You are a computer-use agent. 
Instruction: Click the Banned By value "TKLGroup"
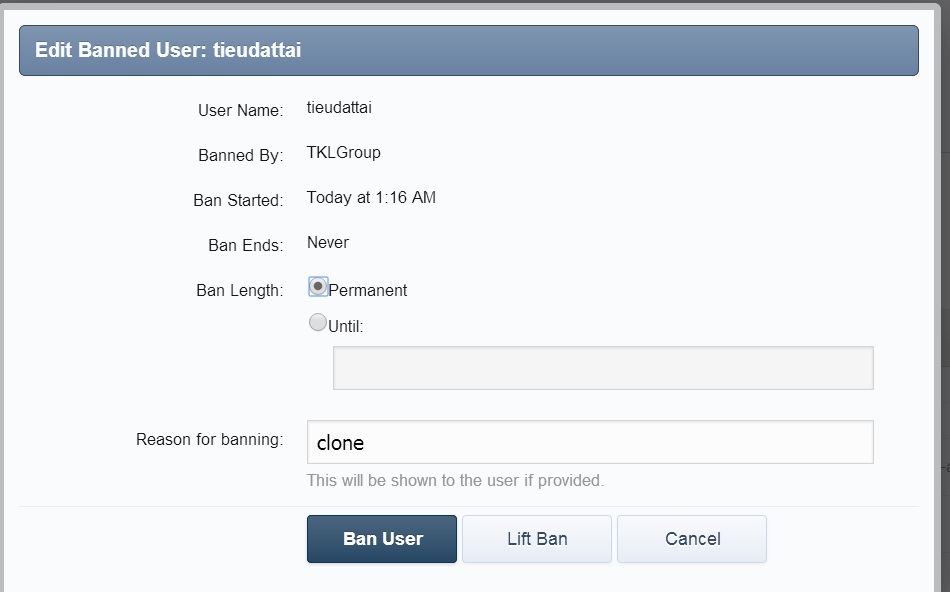point(343,153)
